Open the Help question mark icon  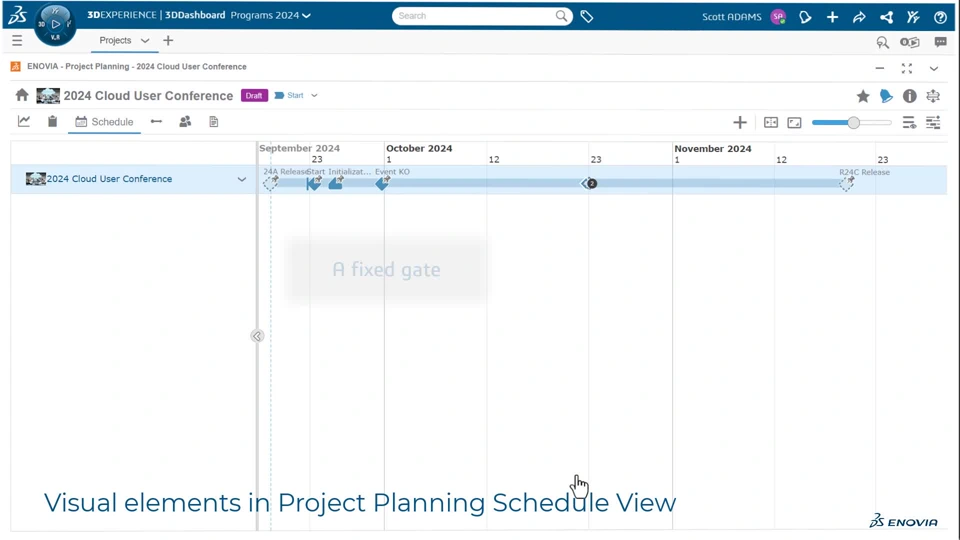tap(940, 17)
